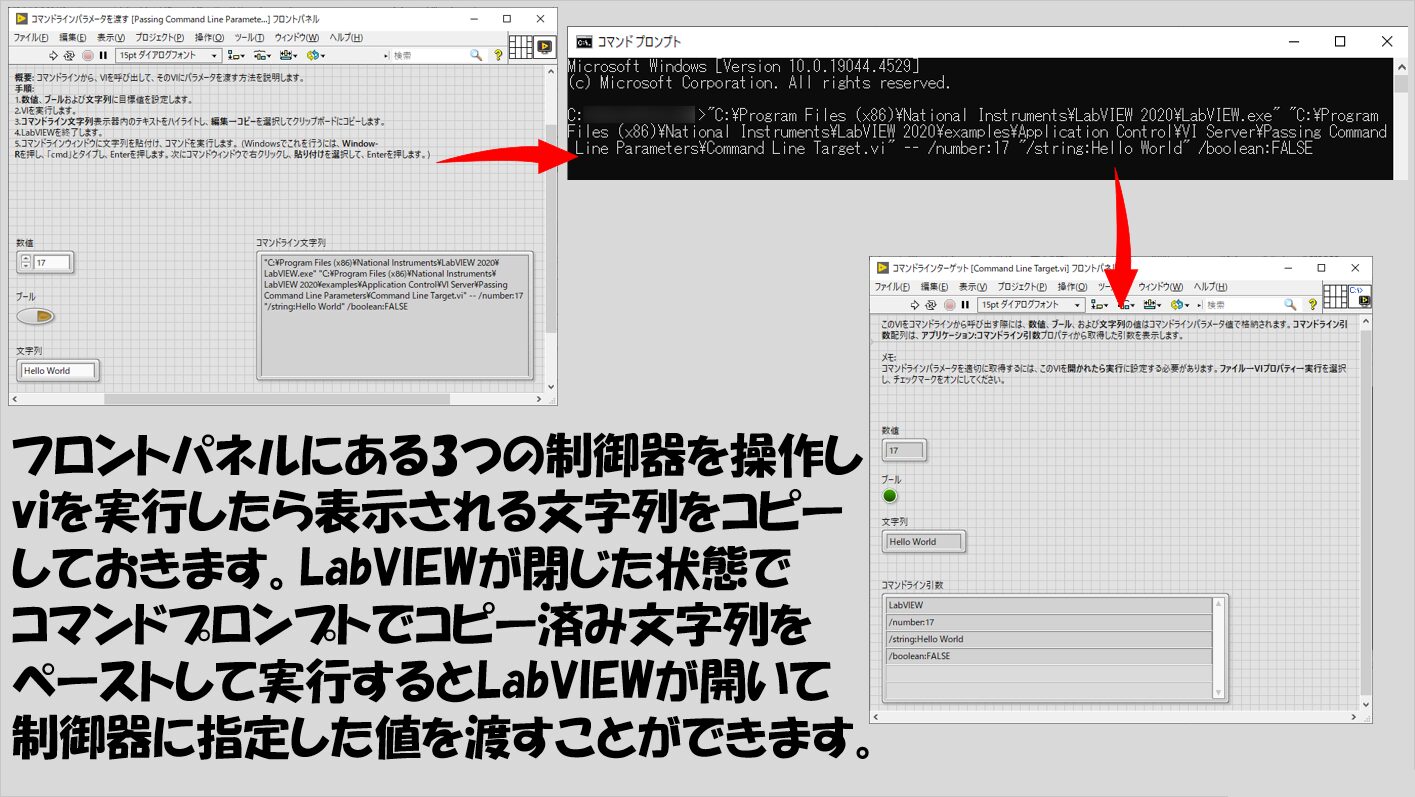This screenshot has width=1415, height=797.
Task: Click the コマンドプロンプト window vertical scrollbar
Action: tap(1400, 118)
